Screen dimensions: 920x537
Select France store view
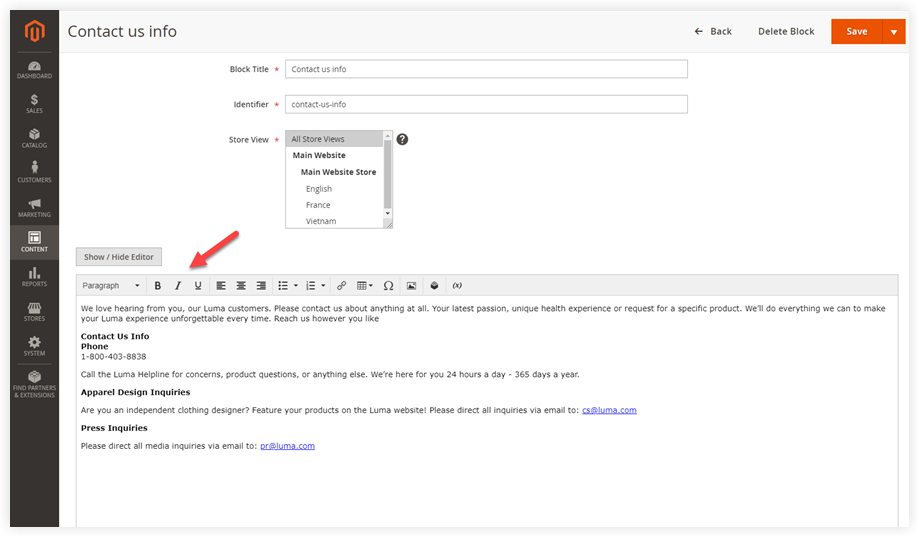(318, 205)
